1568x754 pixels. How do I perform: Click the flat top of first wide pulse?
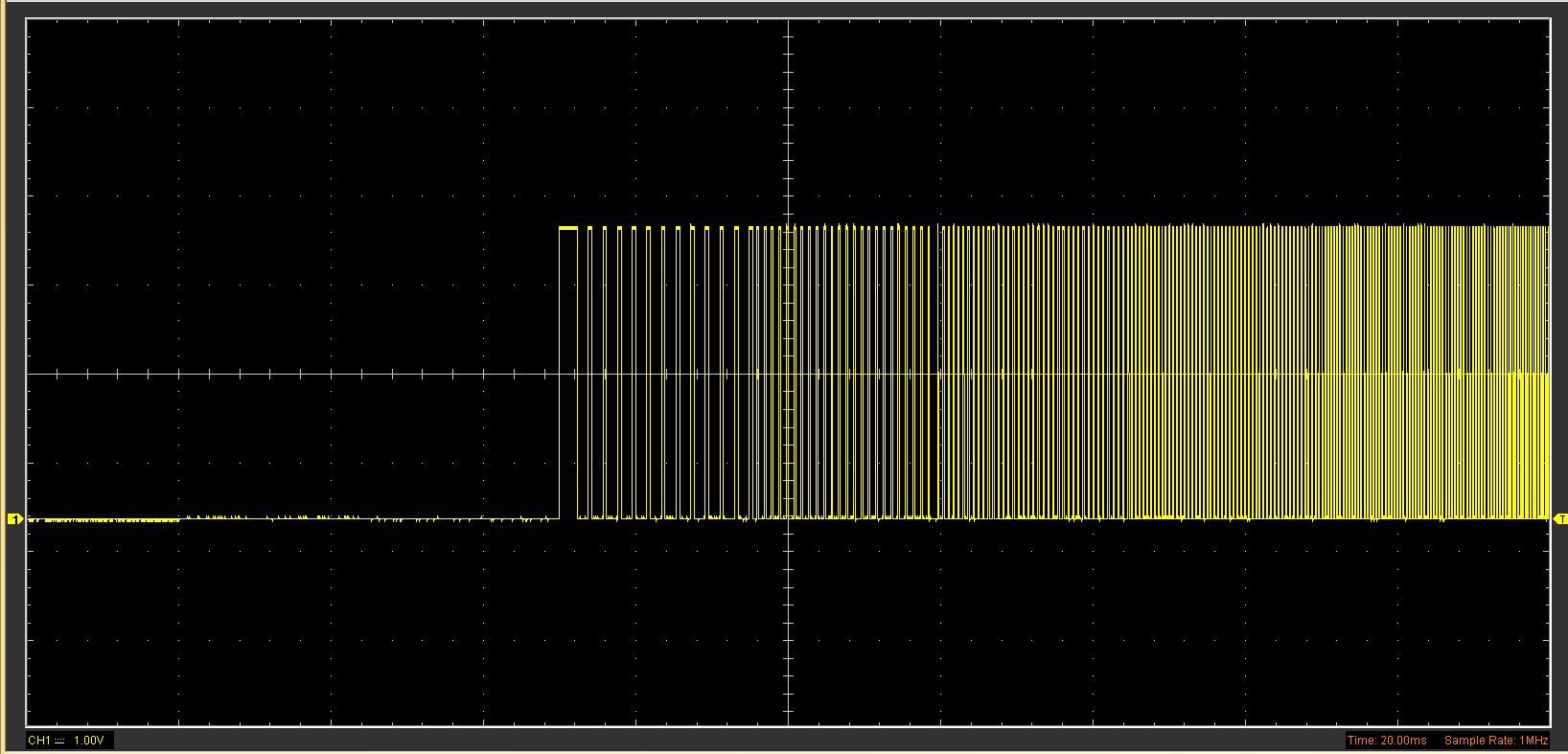click(x=568, y=228)
